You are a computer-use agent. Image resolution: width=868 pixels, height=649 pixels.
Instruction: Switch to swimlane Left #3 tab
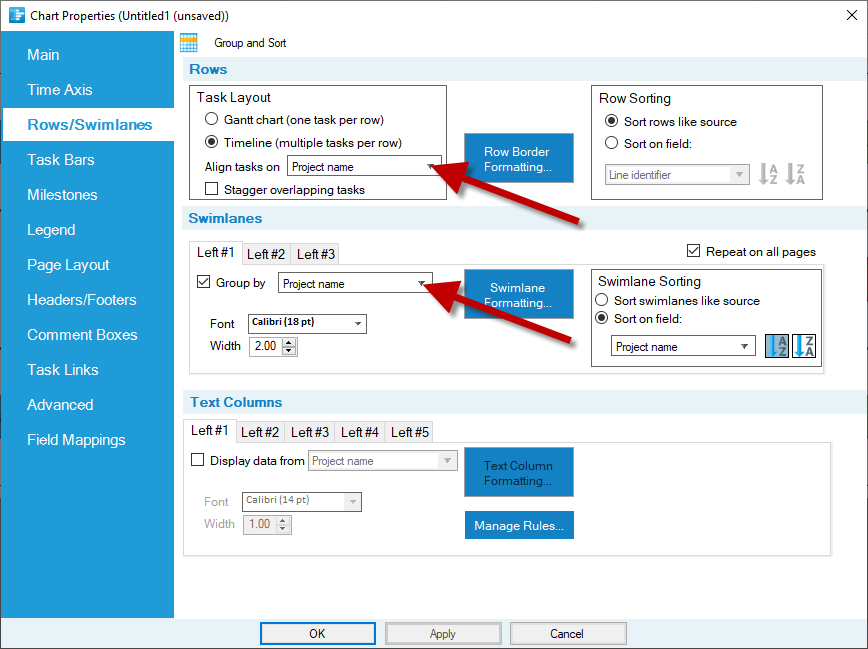[x=316, y=254]
